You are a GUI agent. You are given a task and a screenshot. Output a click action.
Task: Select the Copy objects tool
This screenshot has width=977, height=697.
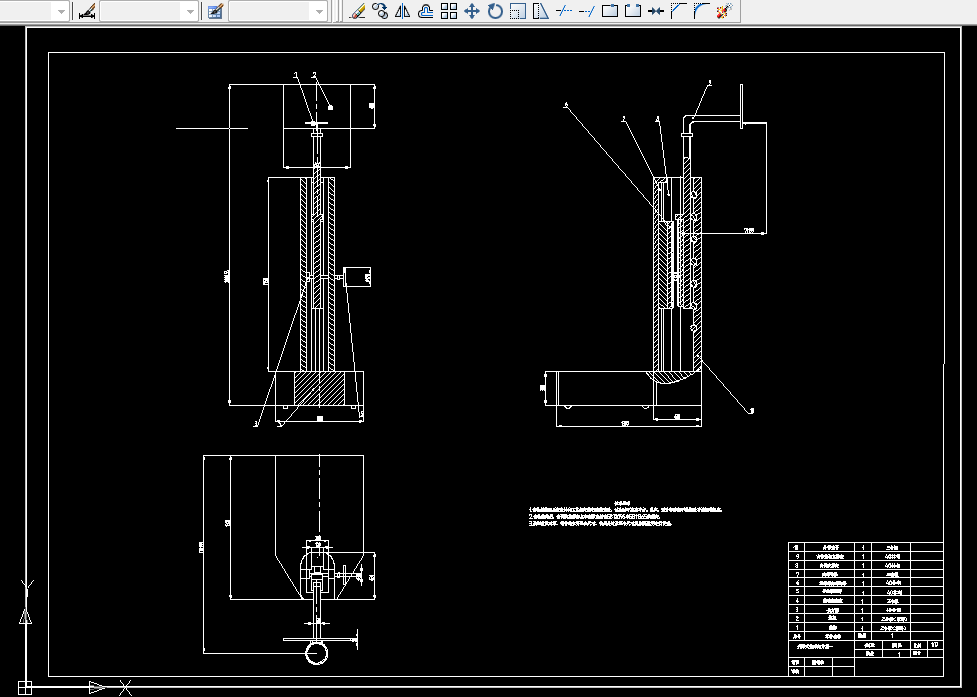point(379,11)
